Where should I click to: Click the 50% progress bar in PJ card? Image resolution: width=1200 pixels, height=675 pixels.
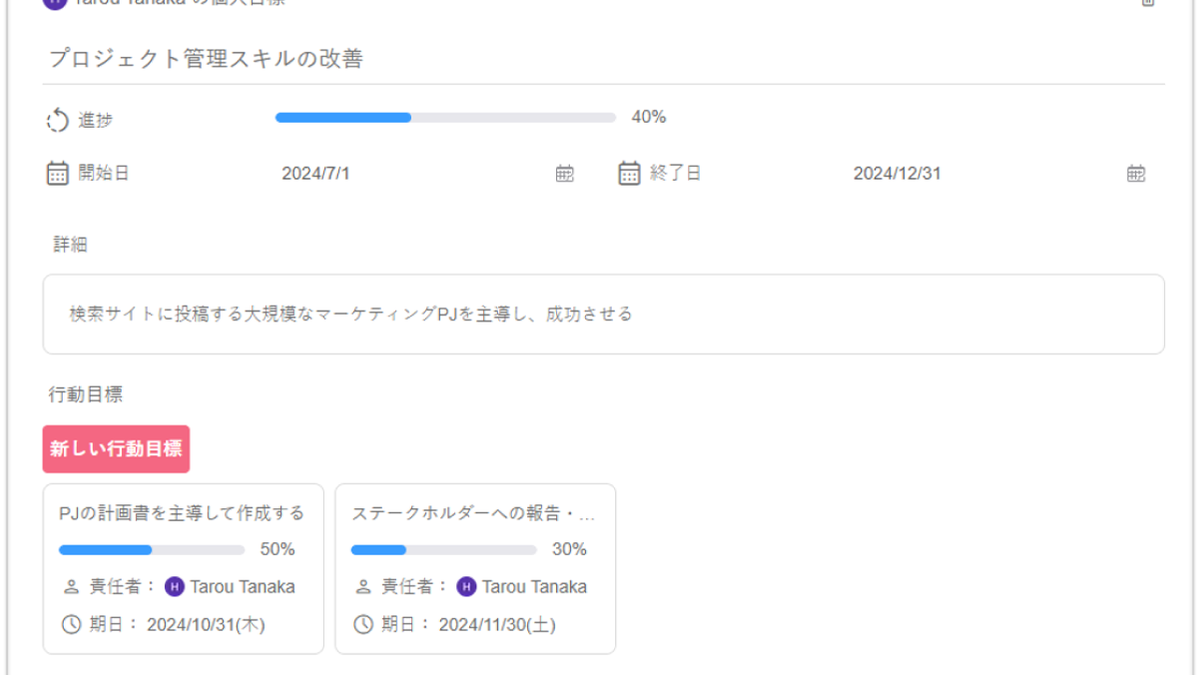point(152,550)
